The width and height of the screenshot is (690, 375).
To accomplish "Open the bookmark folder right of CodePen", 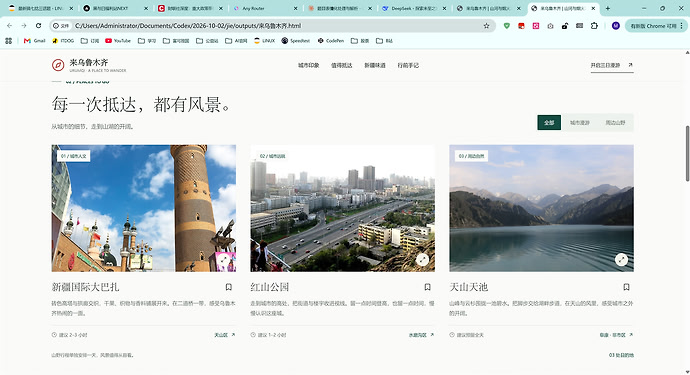I will (360, 41).
